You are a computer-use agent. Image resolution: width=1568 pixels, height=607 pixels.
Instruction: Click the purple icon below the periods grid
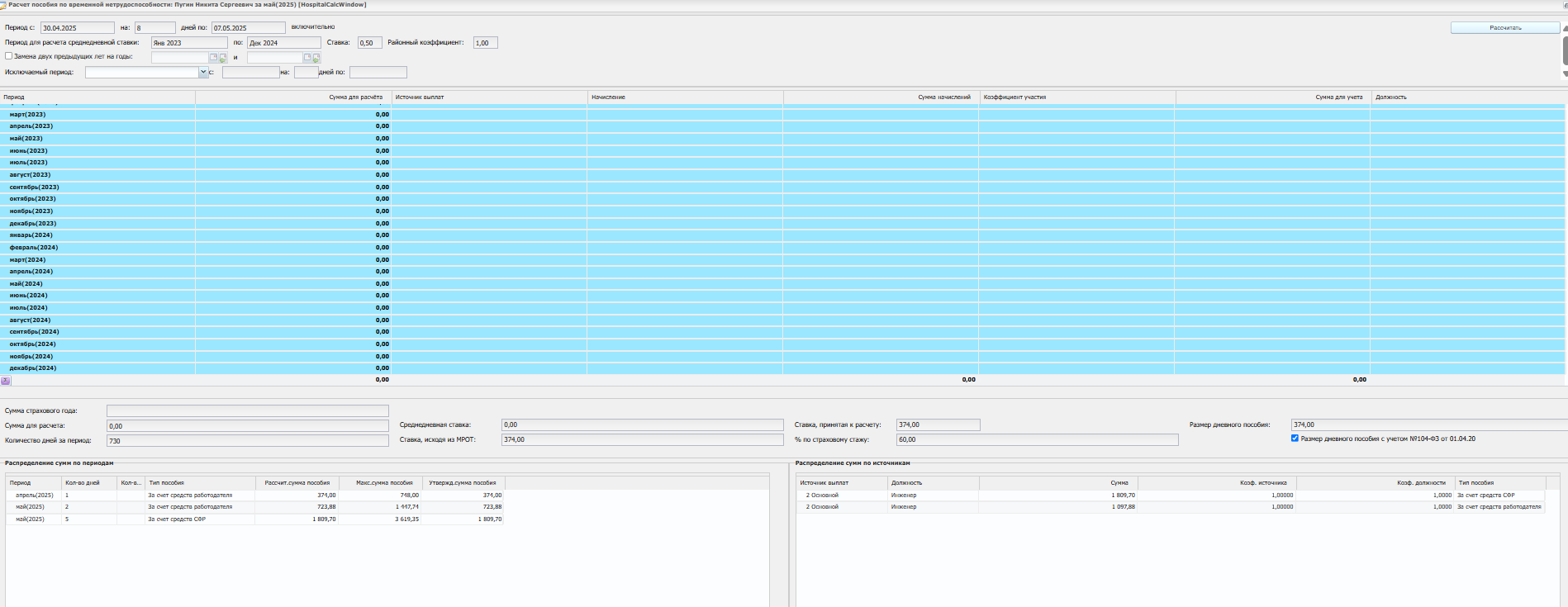(6, 381)
